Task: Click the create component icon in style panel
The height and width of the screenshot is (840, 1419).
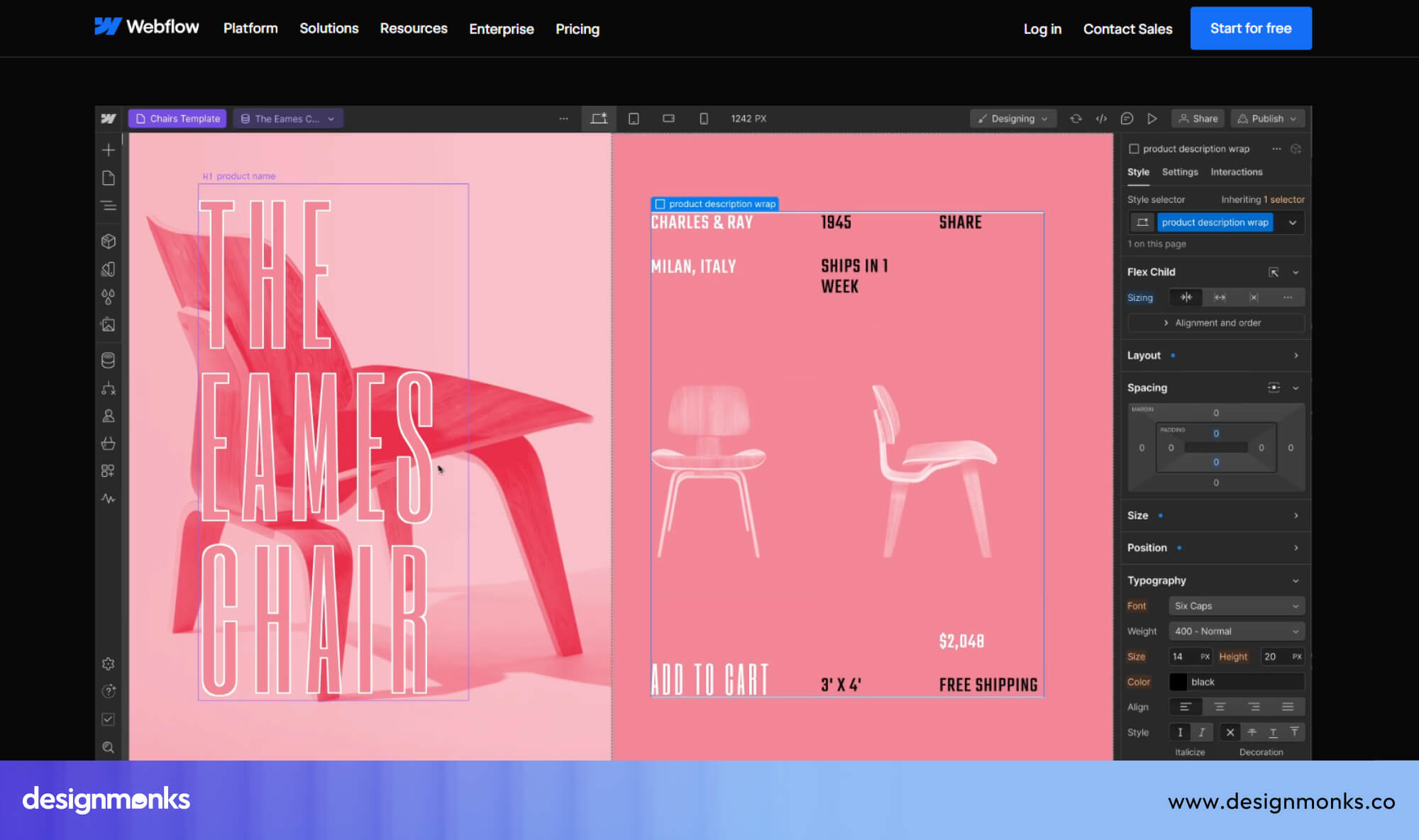Action: pyautogui.click(x=1296, y=149)
